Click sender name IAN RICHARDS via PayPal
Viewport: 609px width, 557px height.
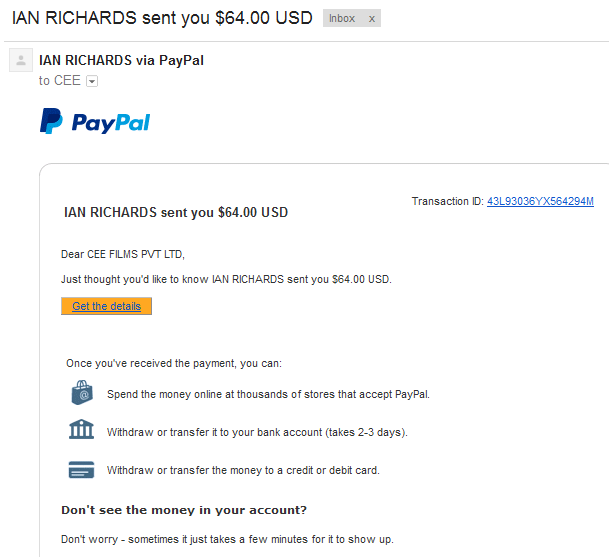pos(121,61)
